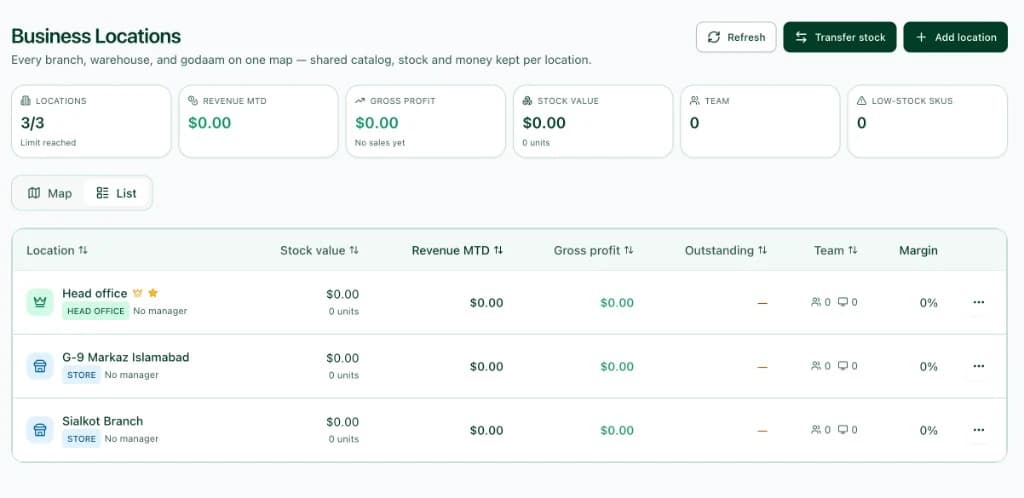Open the Stock Value summary card
This screenshot has height=498, width=1024.
point(593,121)
